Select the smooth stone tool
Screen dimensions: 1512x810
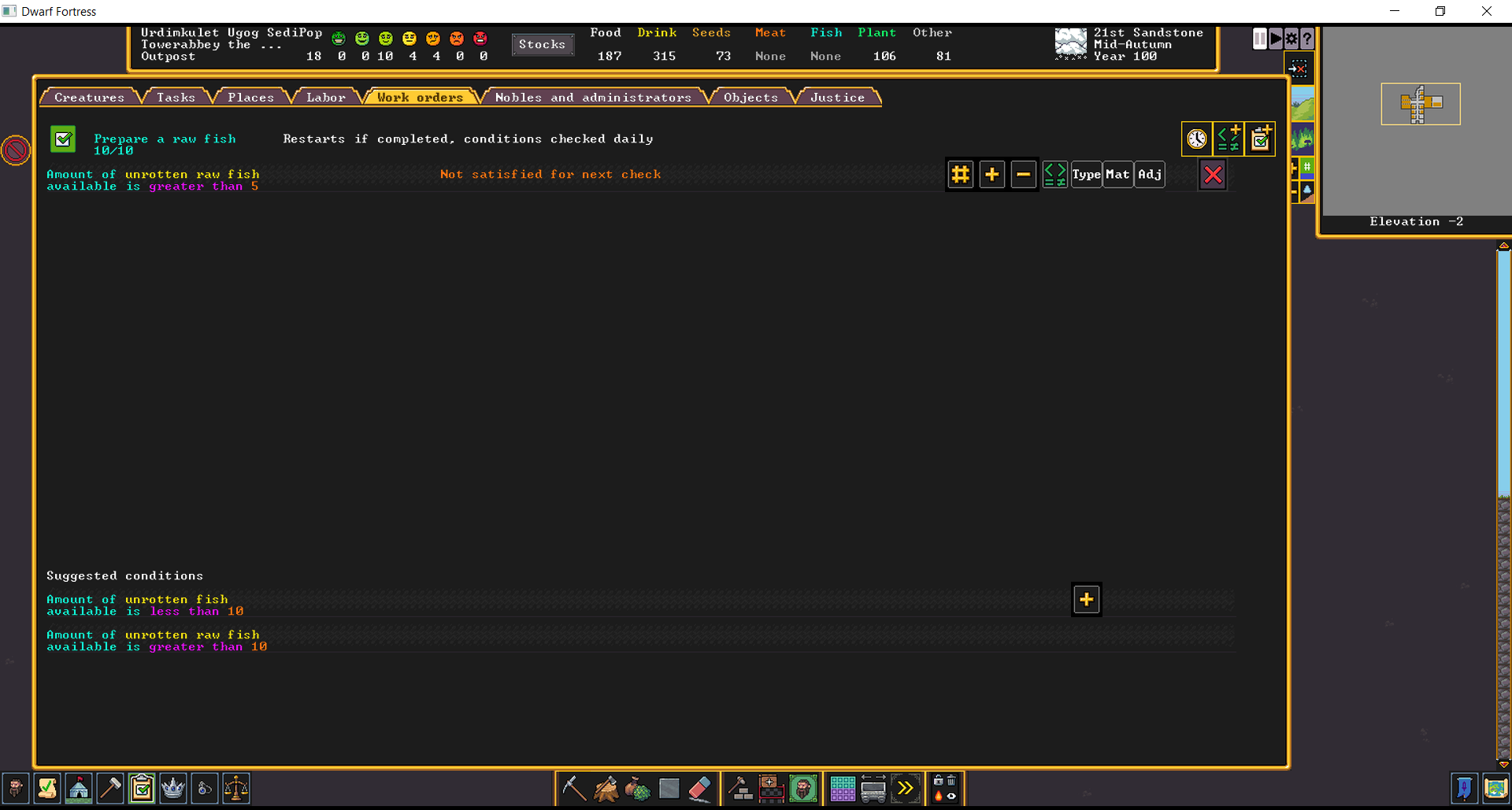(669, 788)
